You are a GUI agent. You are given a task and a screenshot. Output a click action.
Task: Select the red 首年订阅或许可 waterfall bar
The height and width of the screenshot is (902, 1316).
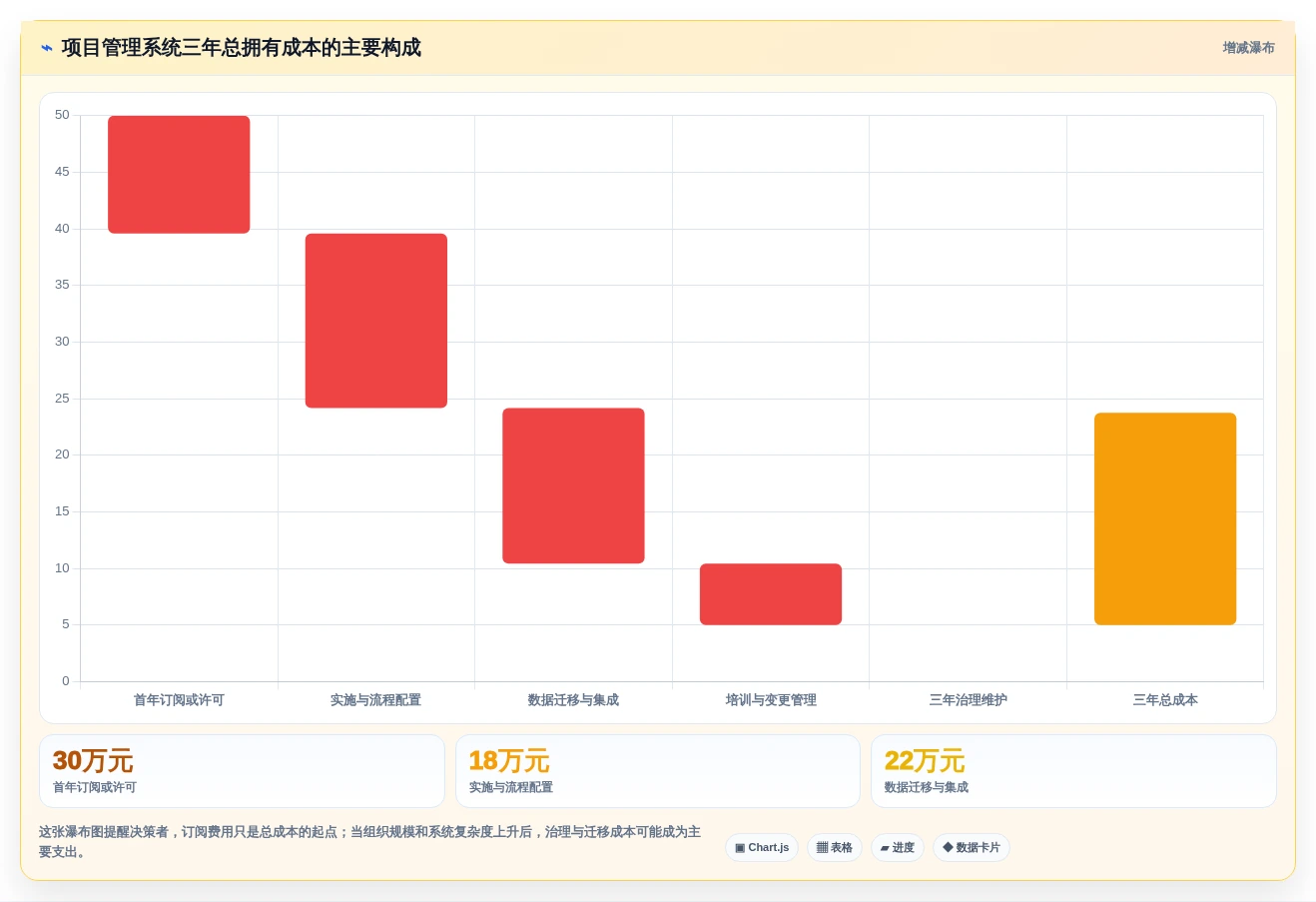tap(179, 175)
